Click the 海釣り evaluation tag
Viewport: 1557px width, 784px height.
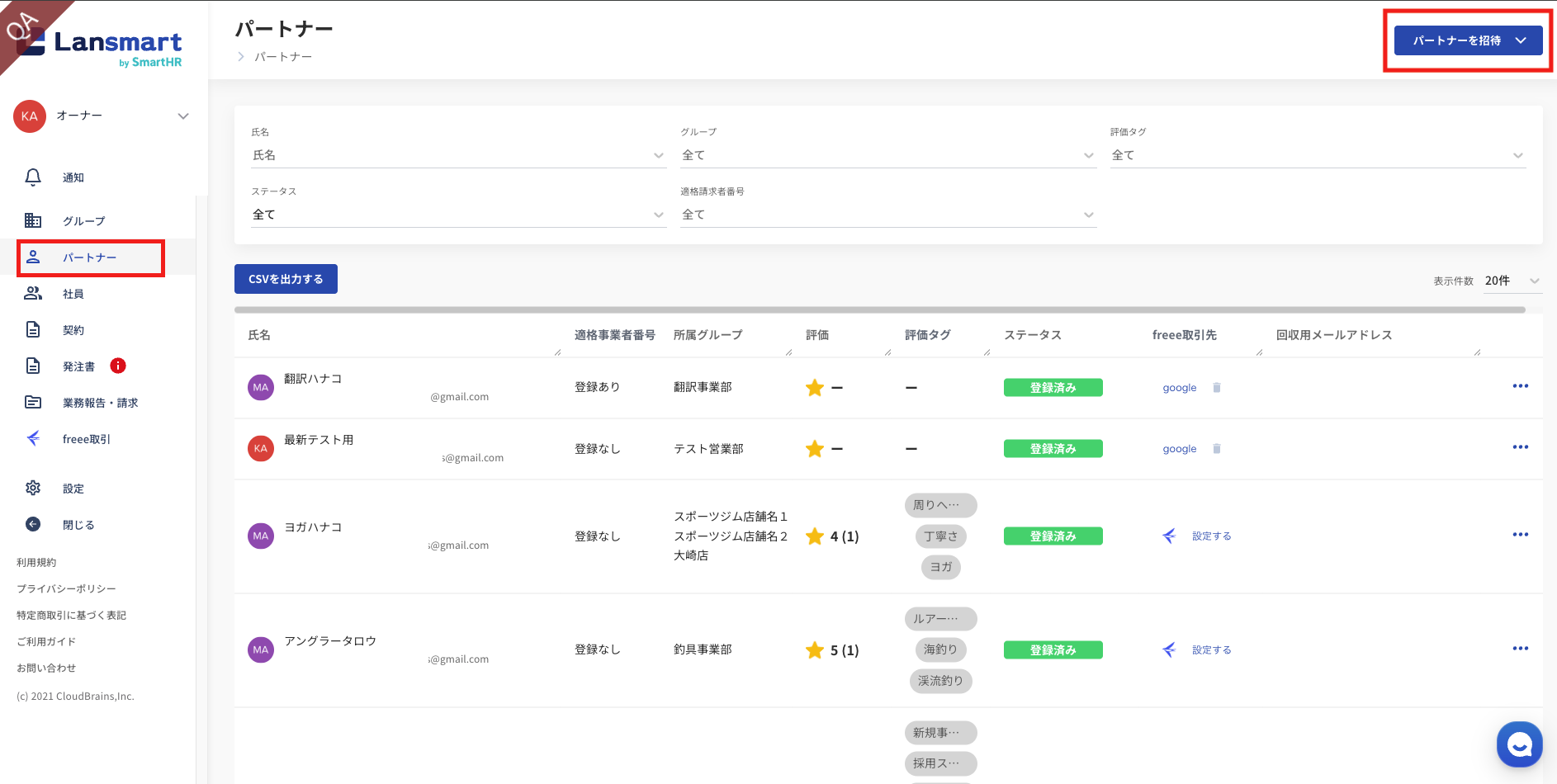pyautogui.click(x=940, y=650)
